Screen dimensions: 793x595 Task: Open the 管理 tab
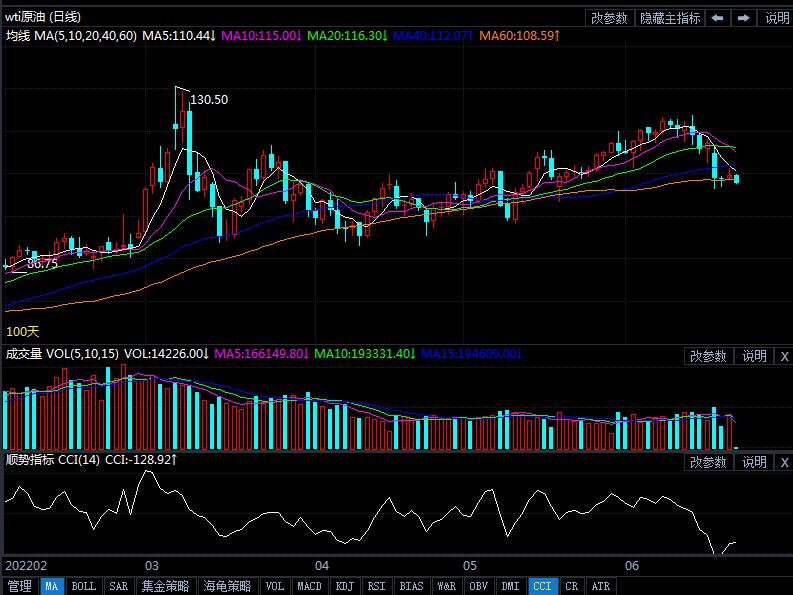pos(19,586)
